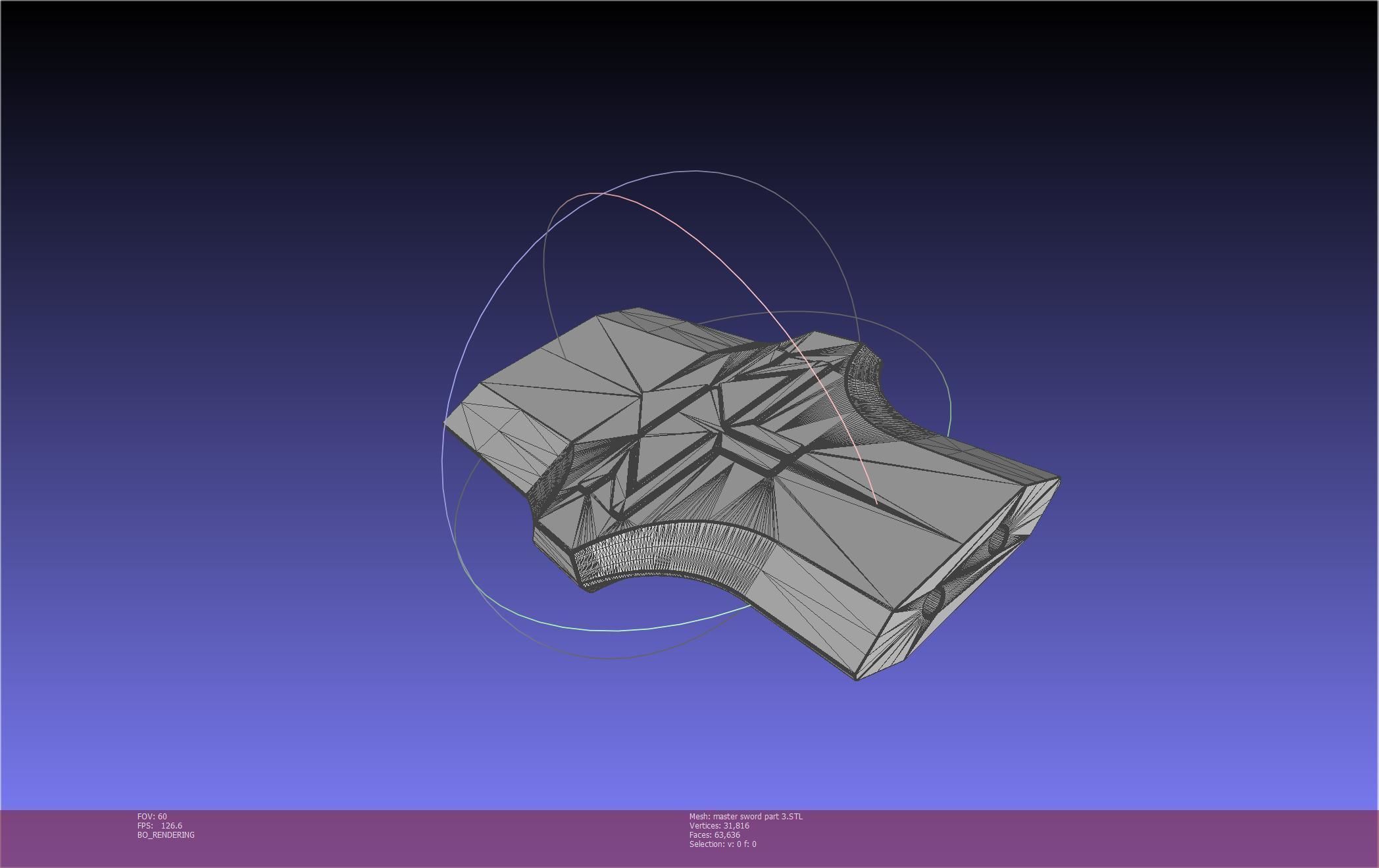Click the Faces: 63,636 text

tap(715, 834)
